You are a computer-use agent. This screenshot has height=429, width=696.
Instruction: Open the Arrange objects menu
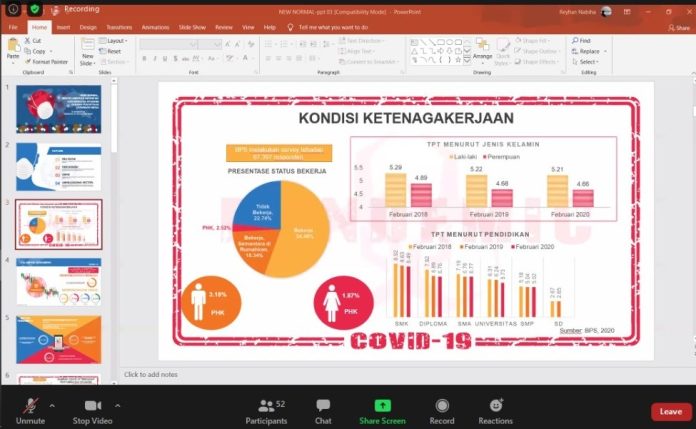click(x=482, y=50)
